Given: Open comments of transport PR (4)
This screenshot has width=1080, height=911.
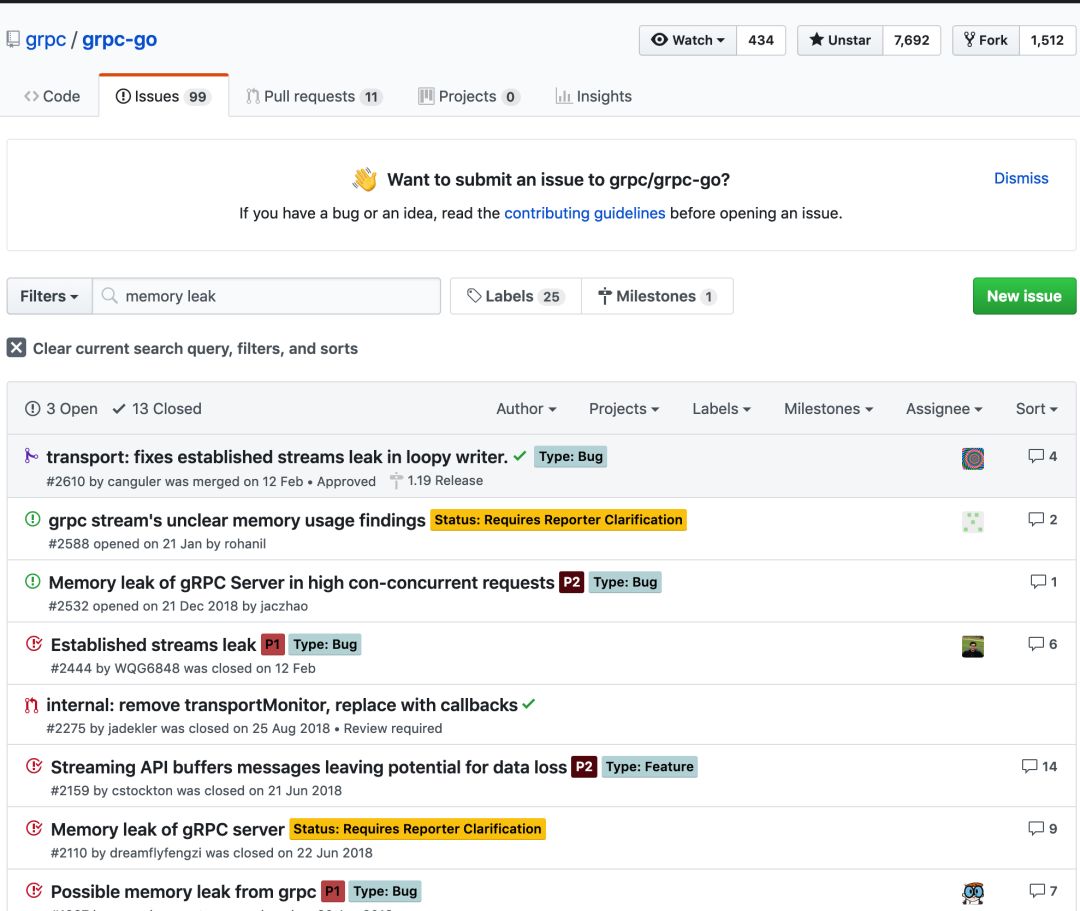Looking at the screenshot, I should pos(1043,456).
